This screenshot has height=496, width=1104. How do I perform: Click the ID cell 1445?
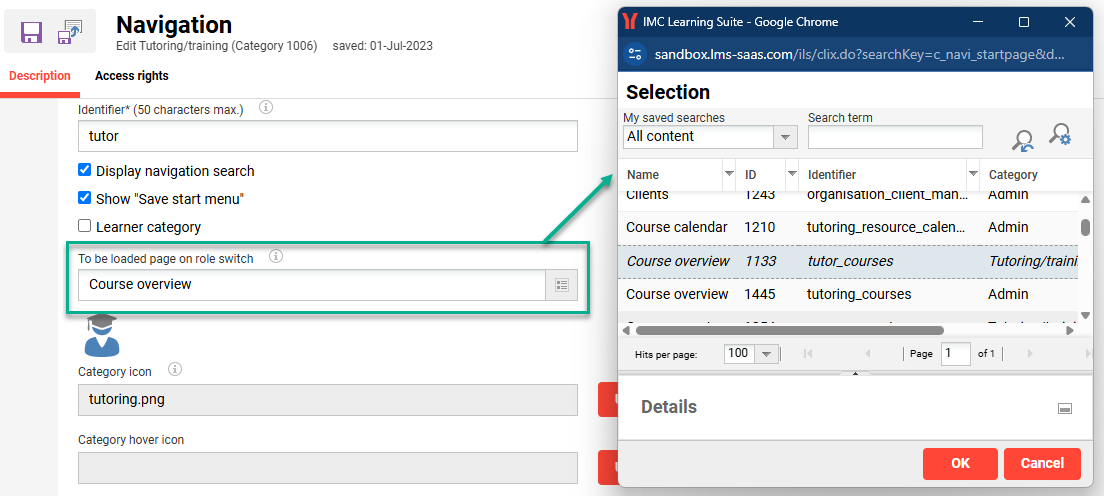click(760, 294)
